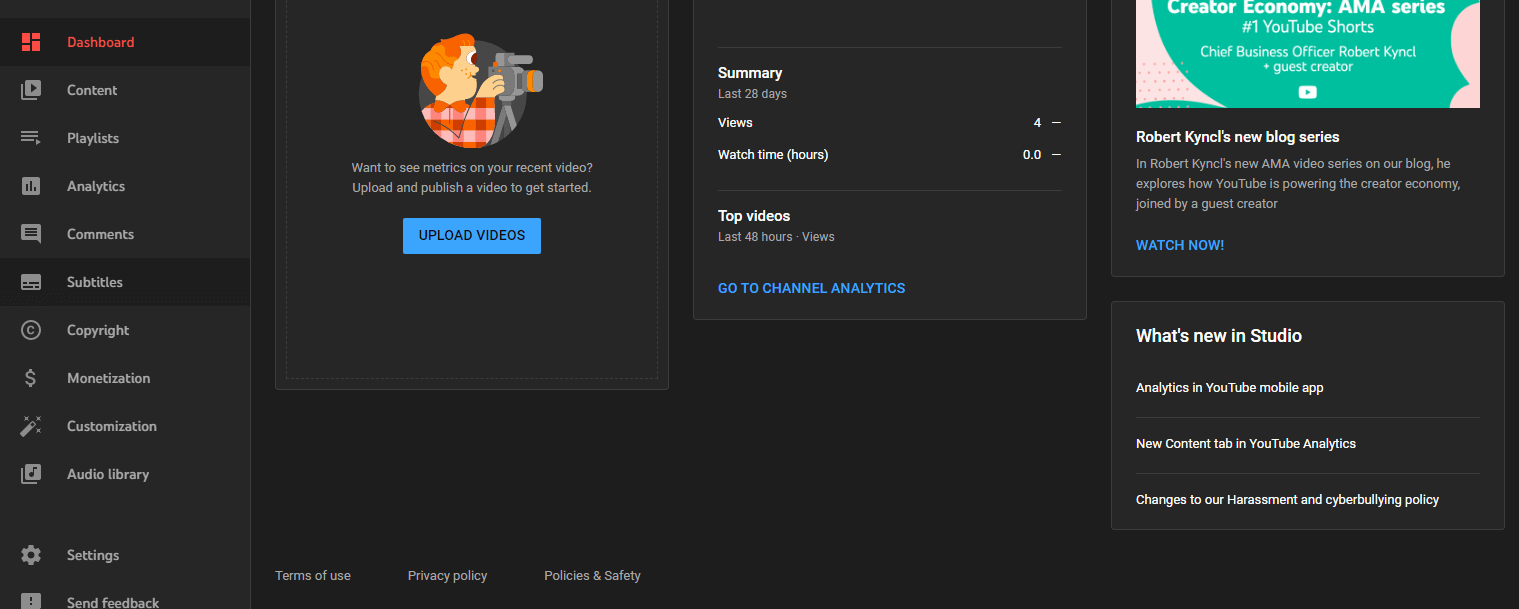Follow GO TO CHANNEL ANALYTICS link
The width and height of the screenshot is (1519, 609).
[811, 288]
